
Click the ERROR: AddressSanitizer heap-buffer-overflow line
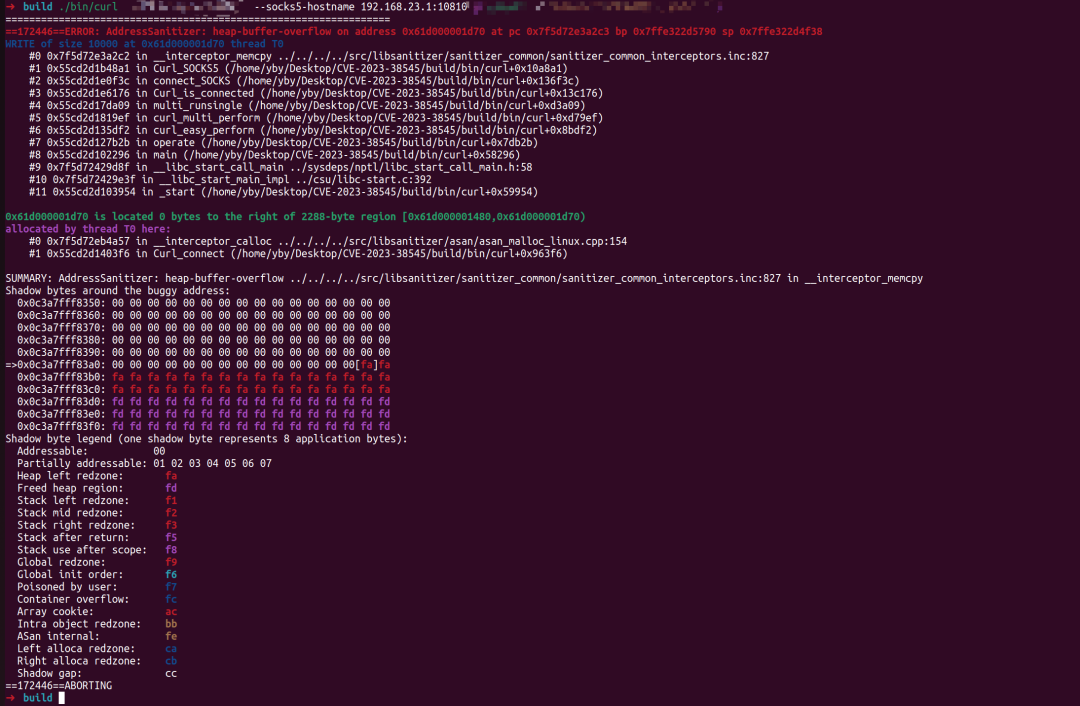(413, 32)
